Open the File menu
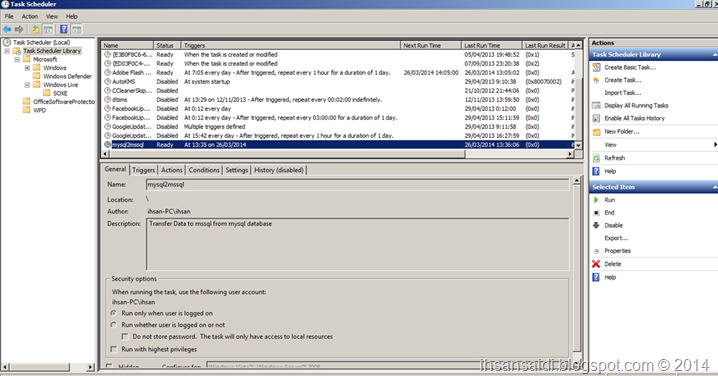Screen dimensions: 718x376 9,16
